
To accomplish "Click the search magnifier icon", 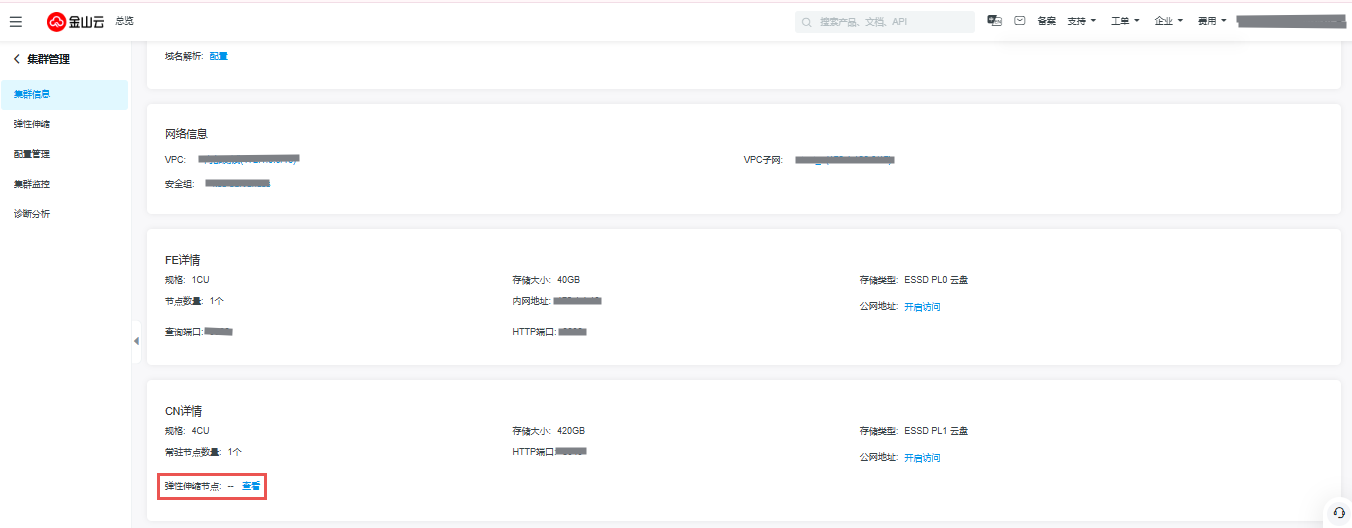I will point(807,22).
